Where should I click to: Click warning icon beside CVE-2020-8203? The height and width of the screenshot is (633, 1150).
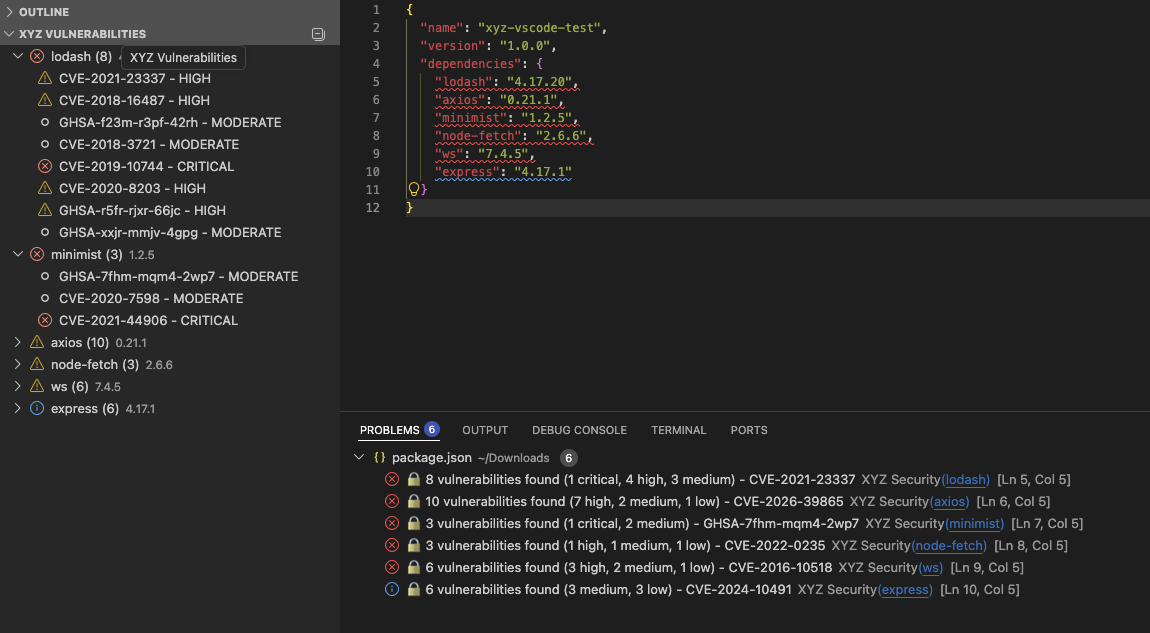(45, 189)
